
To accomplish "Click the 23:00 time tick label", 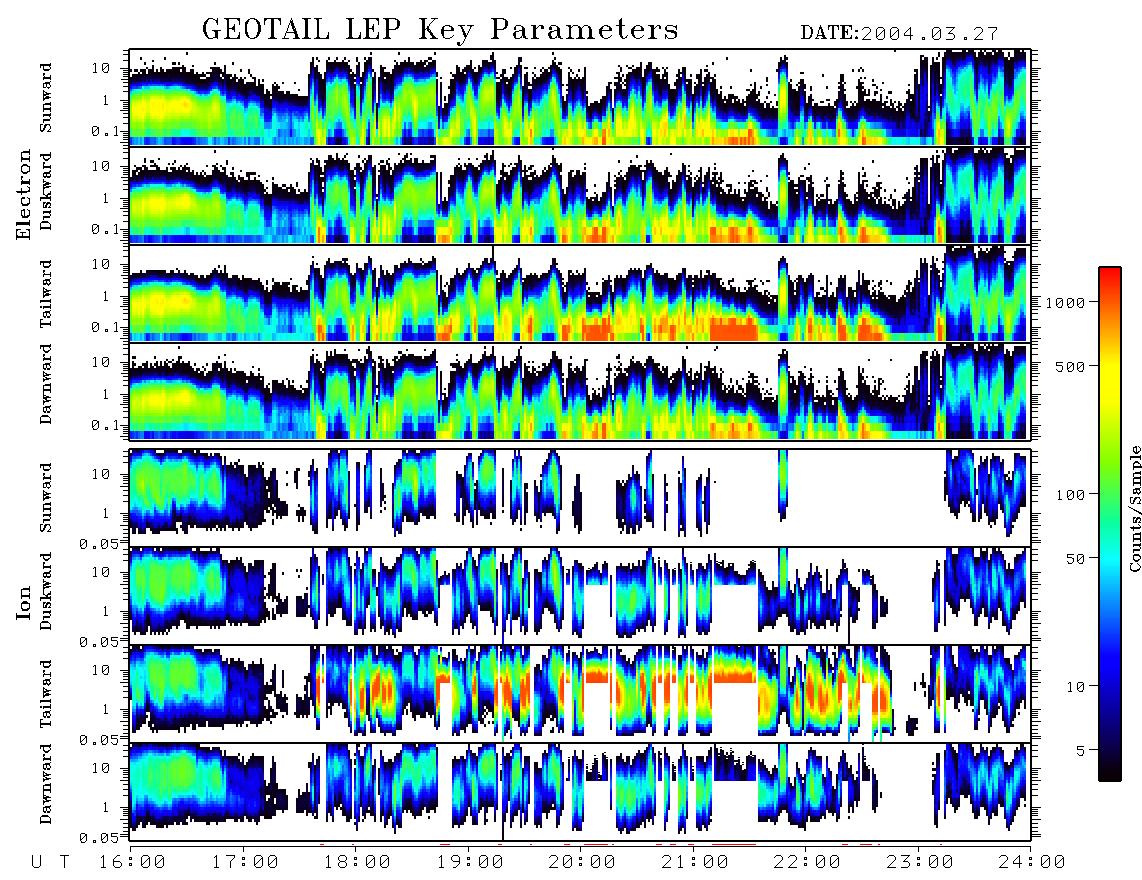I will pyautogui.click(x=920, y=862).
